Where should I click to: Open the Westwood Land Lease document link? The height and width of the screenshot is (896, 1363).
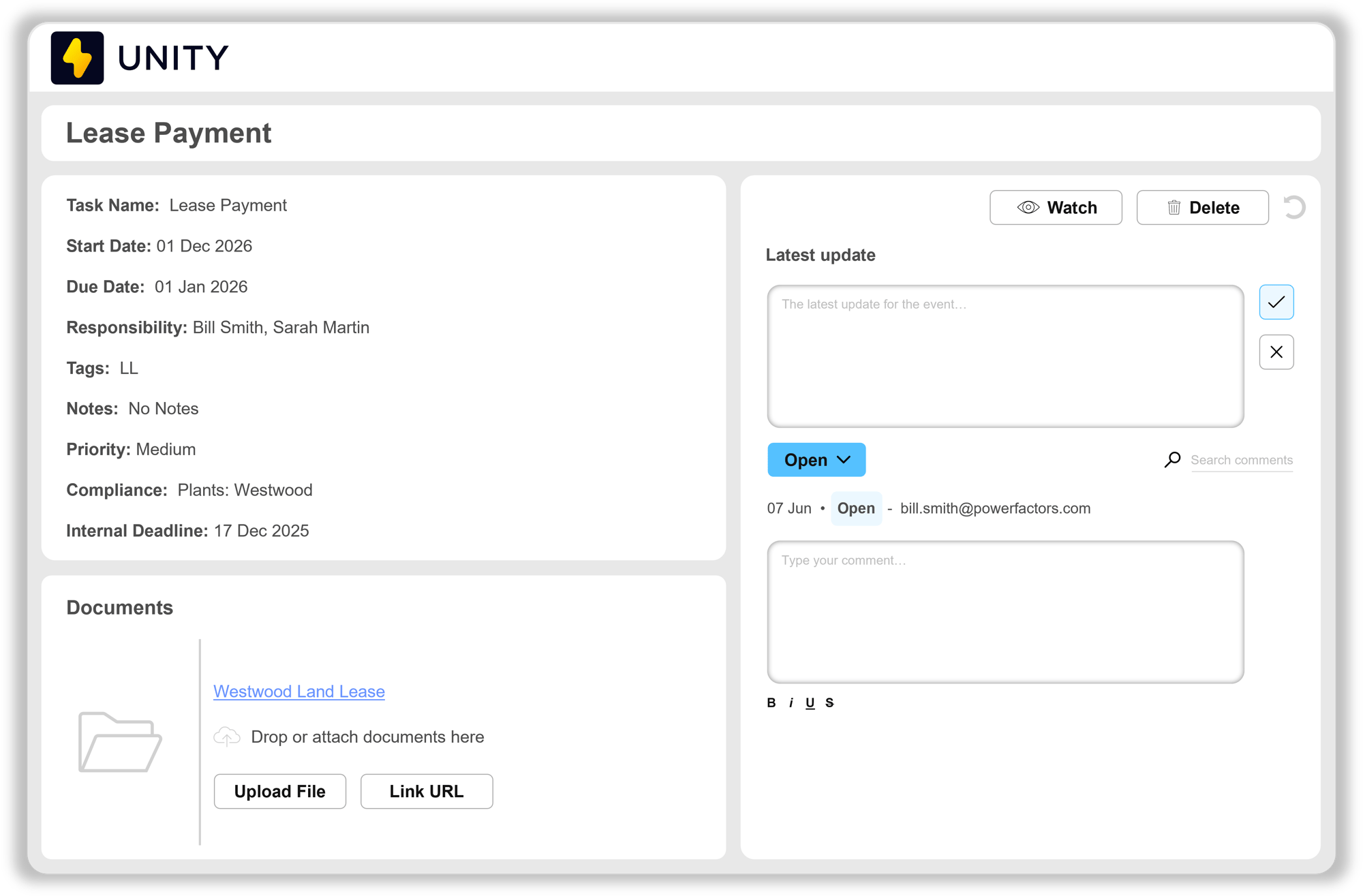[298, 692]
